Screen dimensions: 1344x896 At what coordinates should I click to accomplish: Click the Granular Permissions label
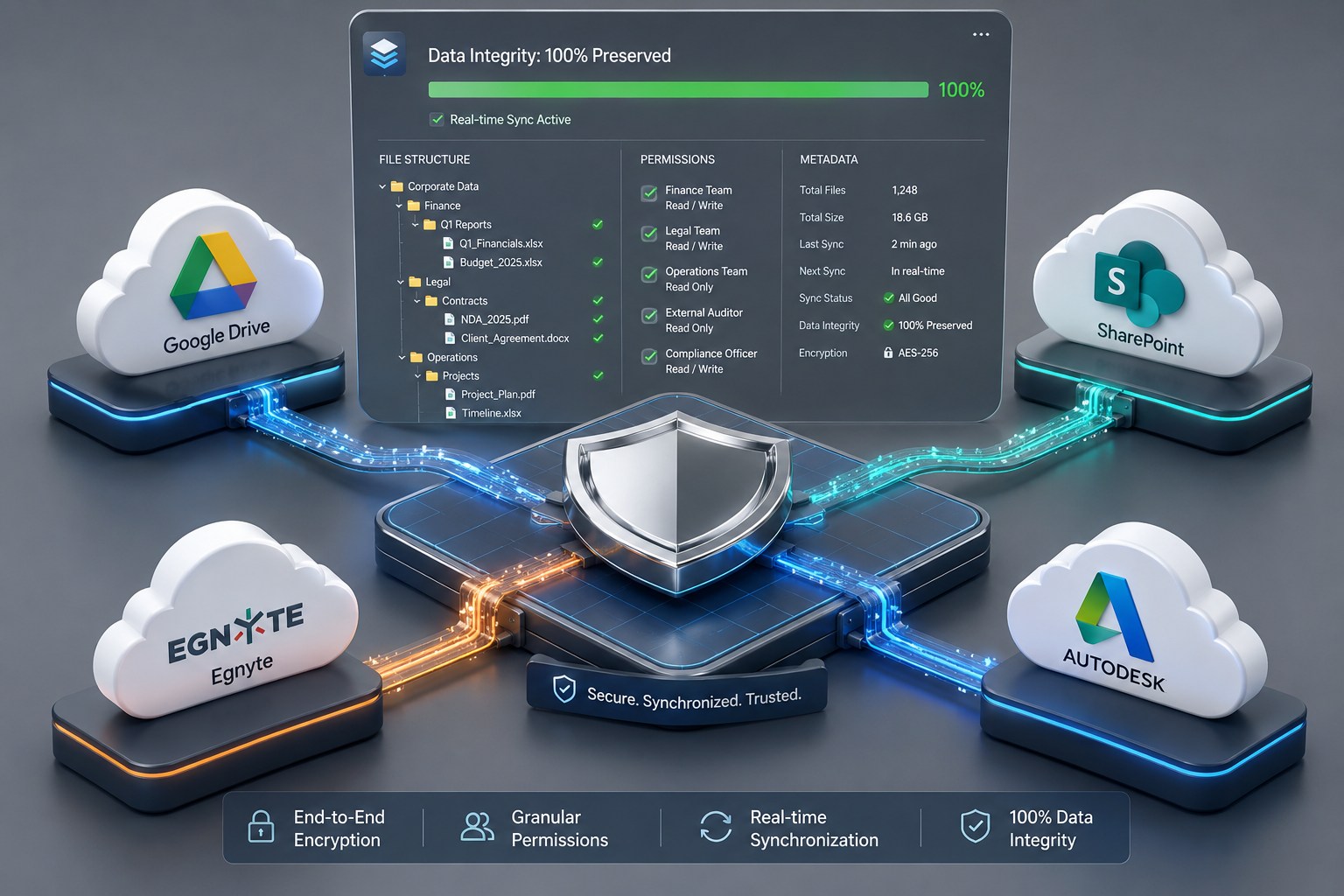[x=559, y=829]
